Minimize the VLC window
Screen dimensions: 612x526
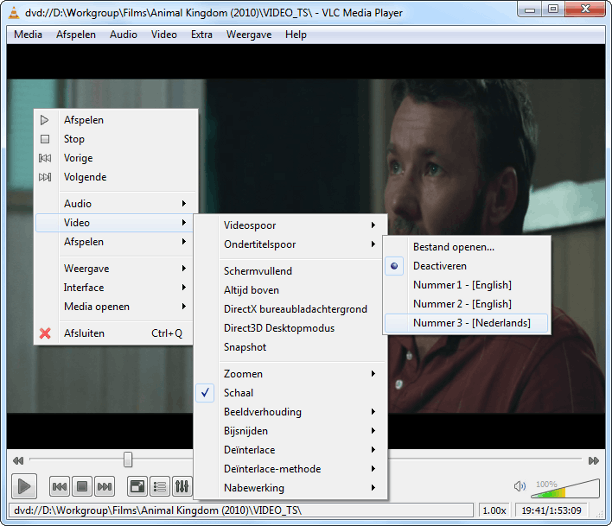530,10
